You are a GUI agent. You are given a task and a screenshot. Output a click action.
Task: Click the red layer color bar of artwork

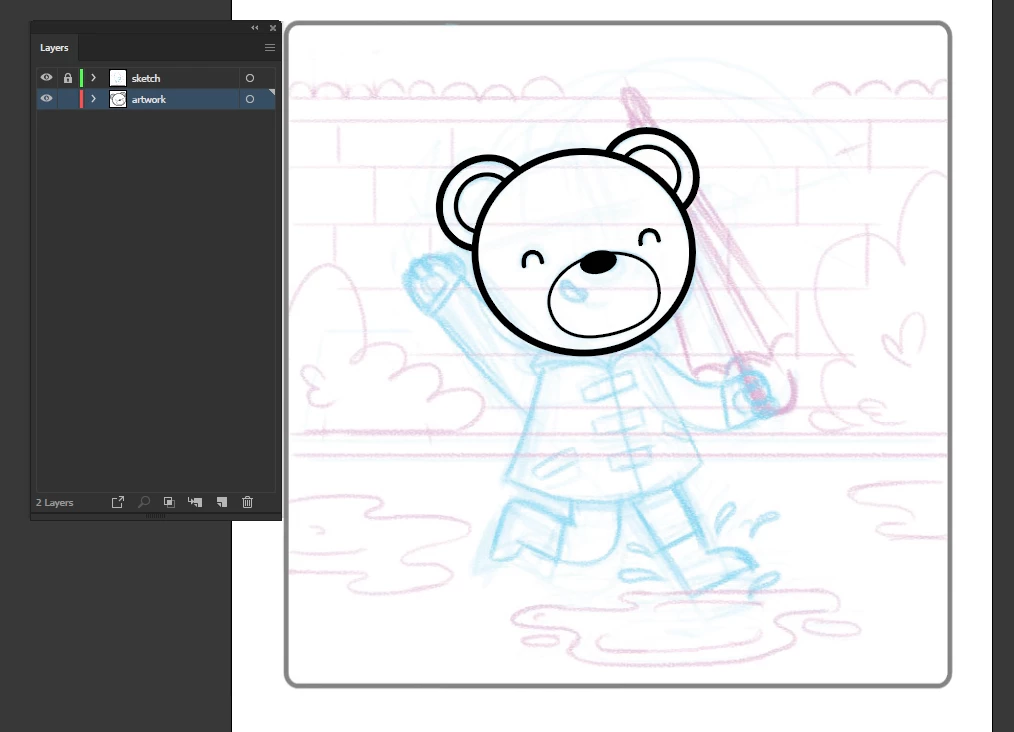[x=80, y=98]
